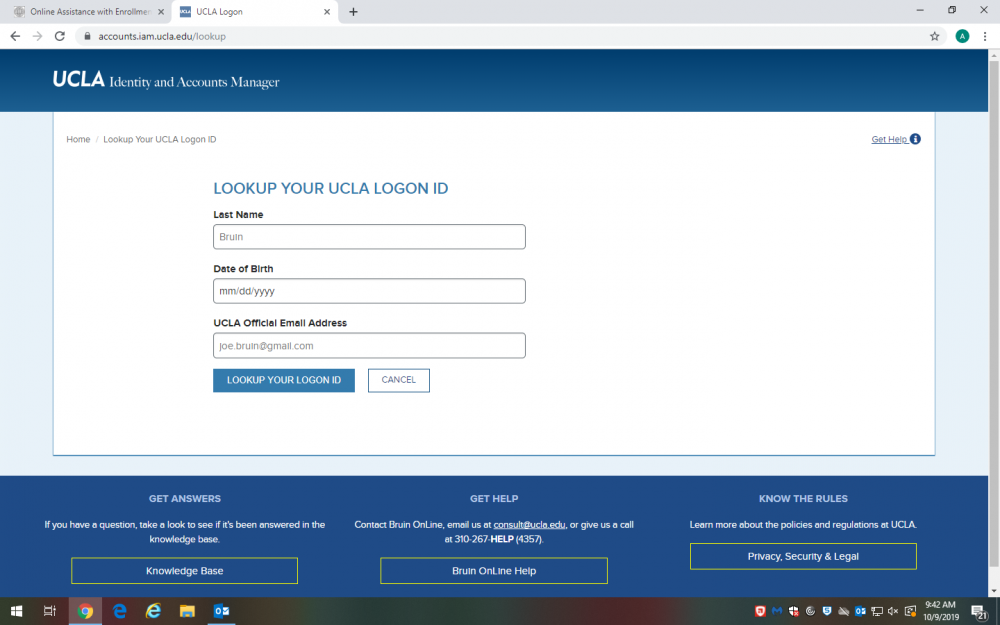Click the browser forward arrow
The image size is (1000, 625).
point(38,36)
